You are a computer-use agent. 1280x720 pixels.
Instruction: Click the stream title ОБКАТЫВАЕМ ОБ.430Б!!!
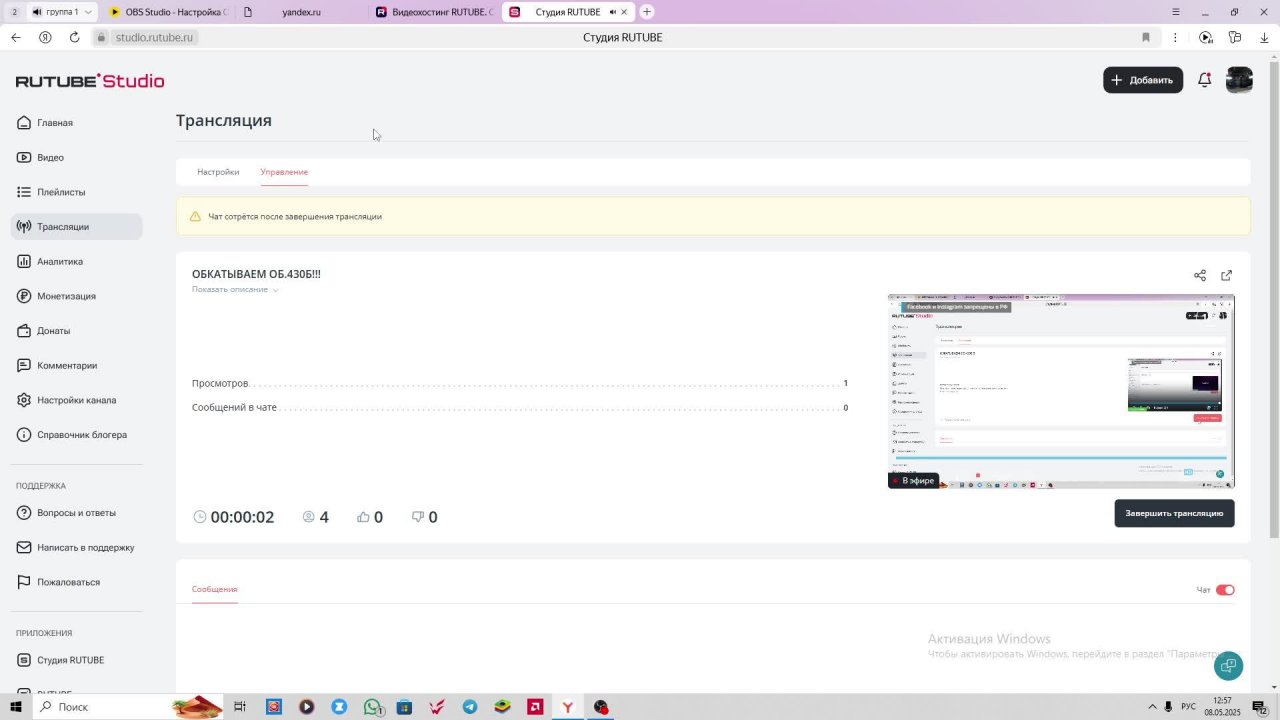[x=256, y=274]
